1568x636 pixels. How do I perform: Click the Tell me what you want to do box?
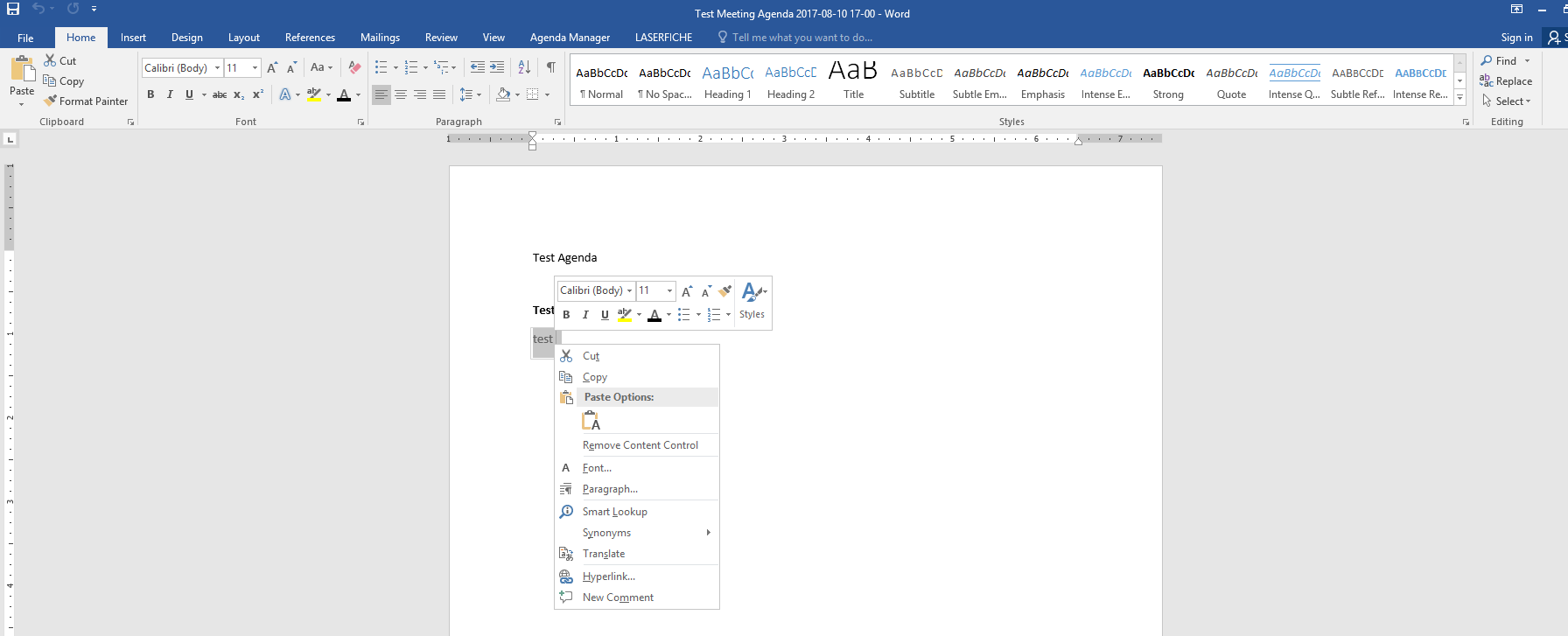801,38
